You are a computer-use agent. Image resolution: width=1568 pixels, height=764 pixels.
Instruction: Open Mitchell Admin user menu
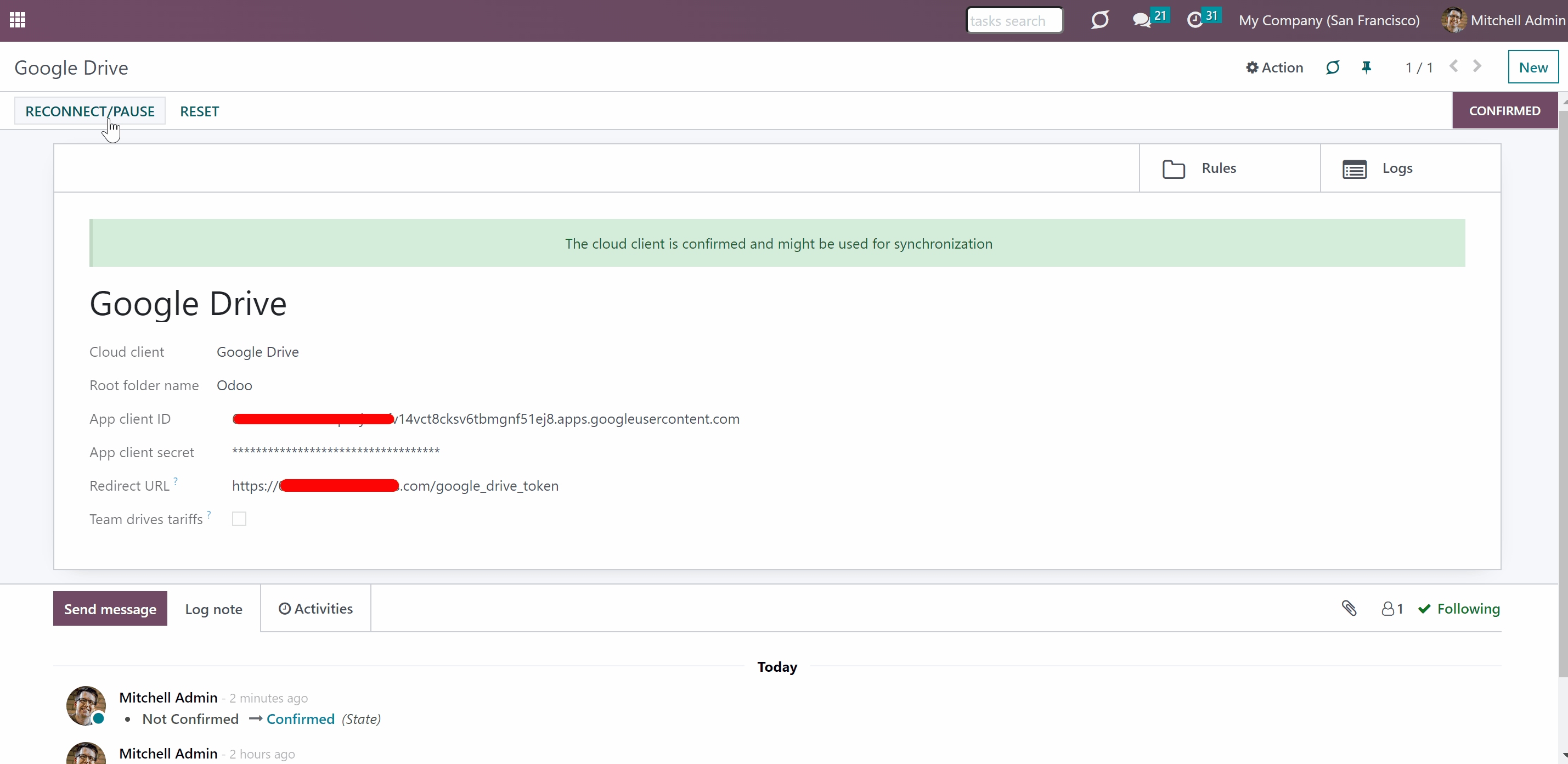pos(1503,20)
